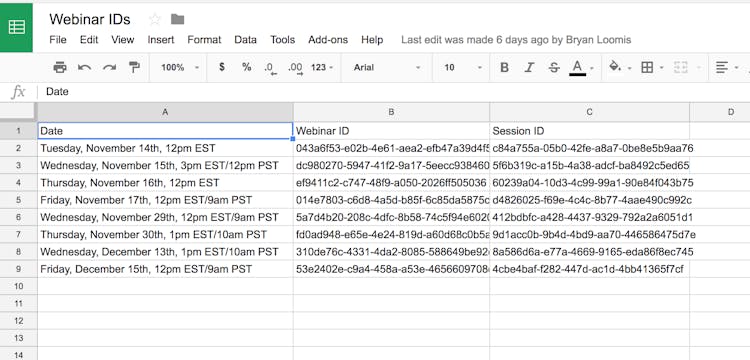
Task: Undo the last action
Action: (x=85, y=67)
